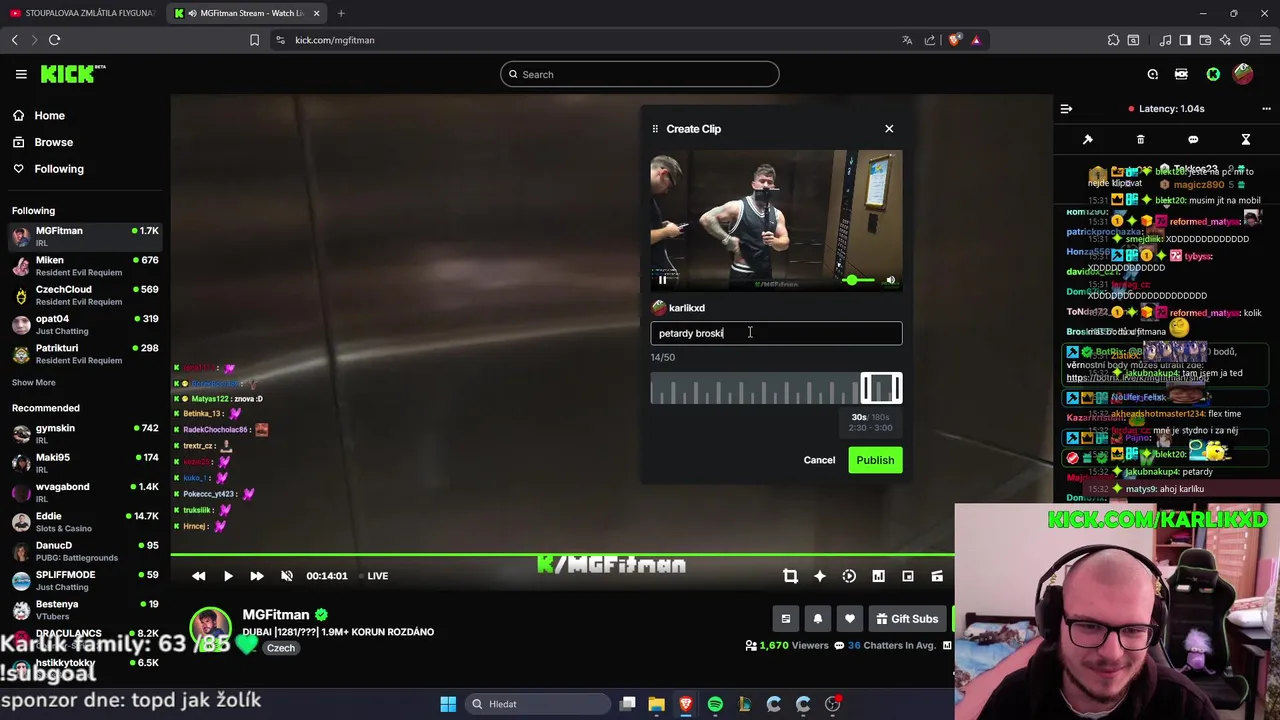Screen dimensions: 1280x720
Task: Close the Create Clip dialog
Action: coord(889,129)
